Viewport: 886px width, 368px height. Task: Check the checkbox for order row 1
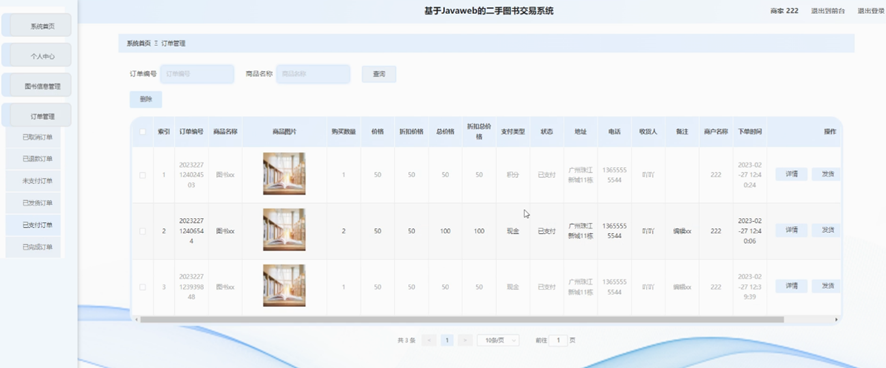pyautogui.click(x=142, y=175)
